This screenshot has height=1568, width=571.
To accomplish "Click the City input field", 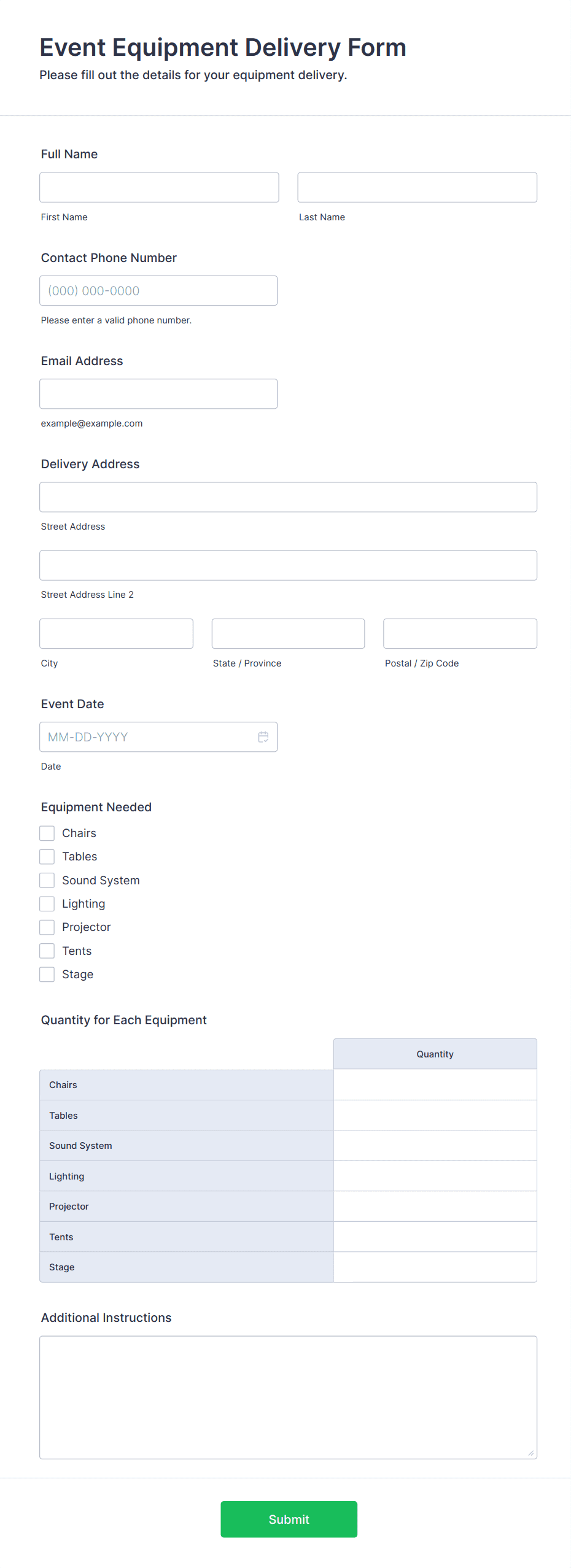I will click(x=116, y=633).
